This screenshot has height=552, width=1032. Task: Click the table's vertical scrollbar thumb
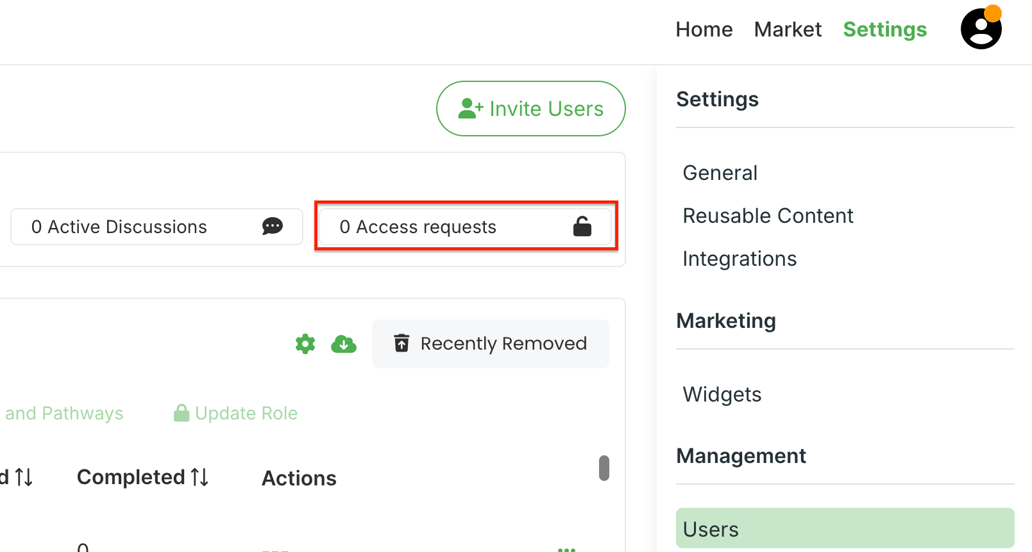click(604, 468)
